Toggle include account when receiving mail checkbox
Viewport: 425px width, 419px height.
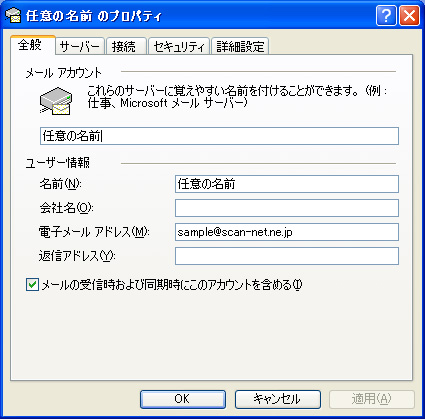pyautogui.click(x=32, y=285)
